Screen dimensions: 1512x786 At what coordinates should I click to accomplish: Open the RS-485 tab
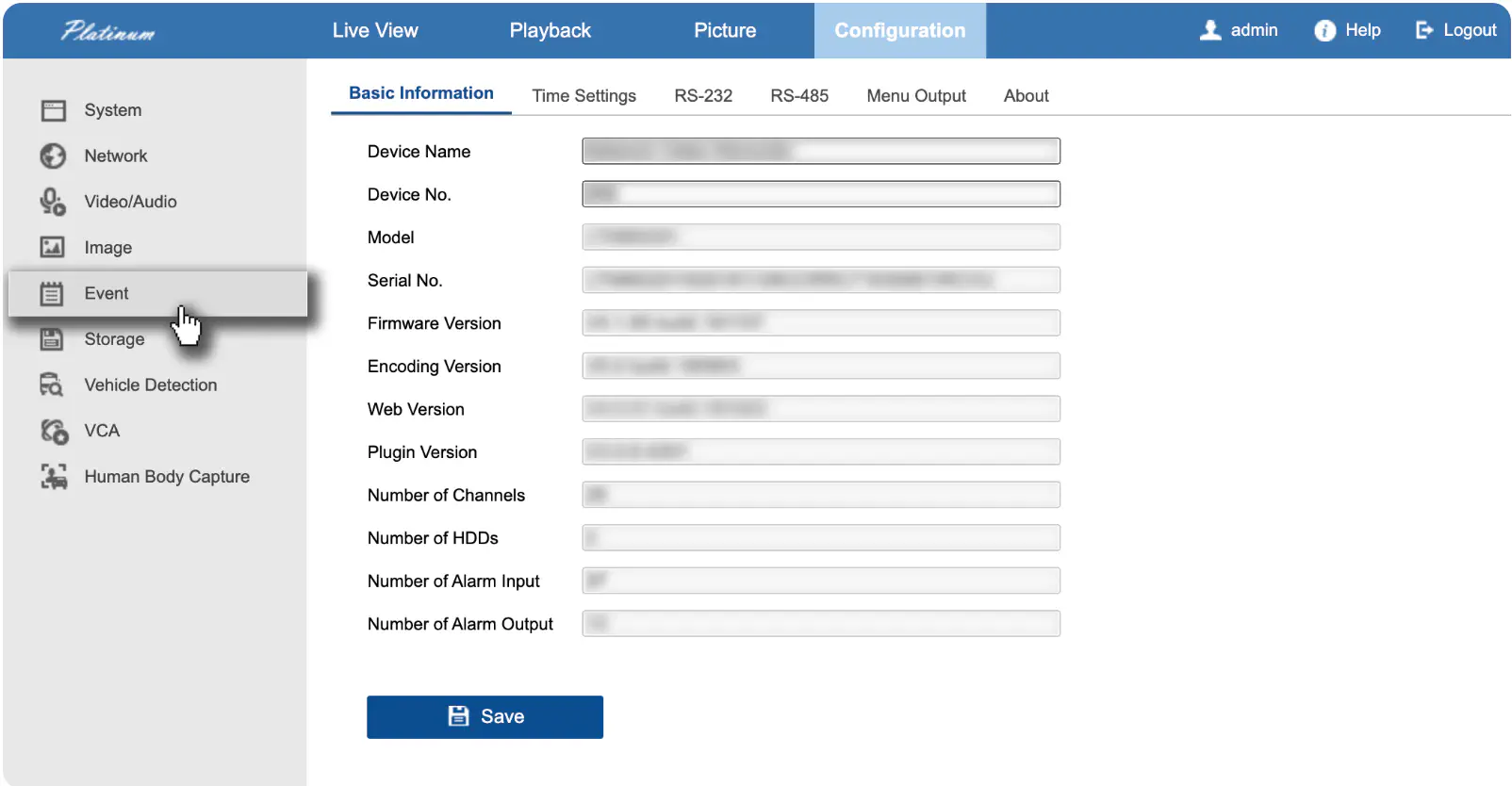point(799,96)
